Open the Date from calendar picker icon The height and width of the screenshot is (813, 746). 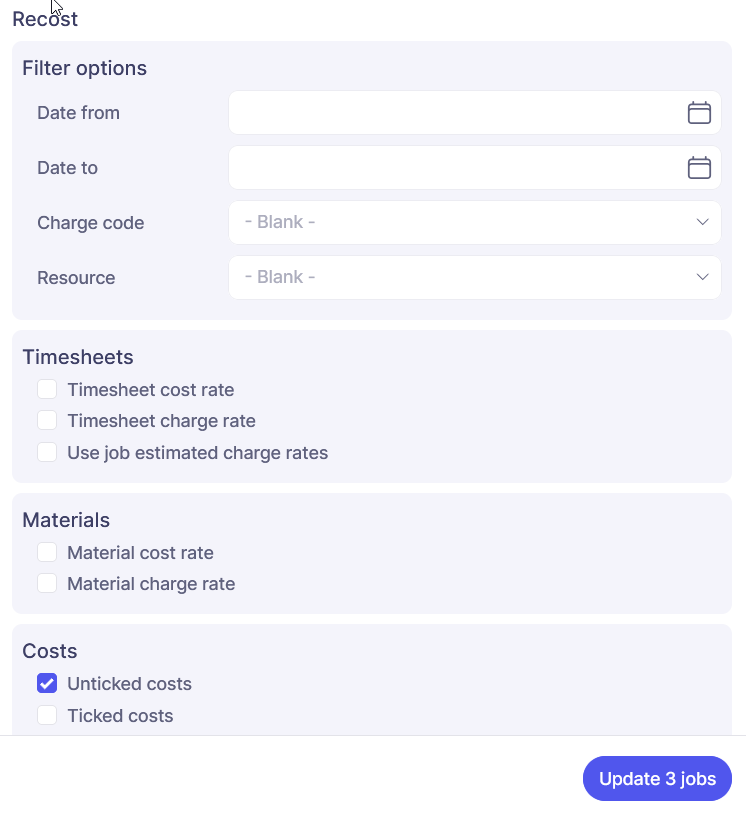click(699, 113)
